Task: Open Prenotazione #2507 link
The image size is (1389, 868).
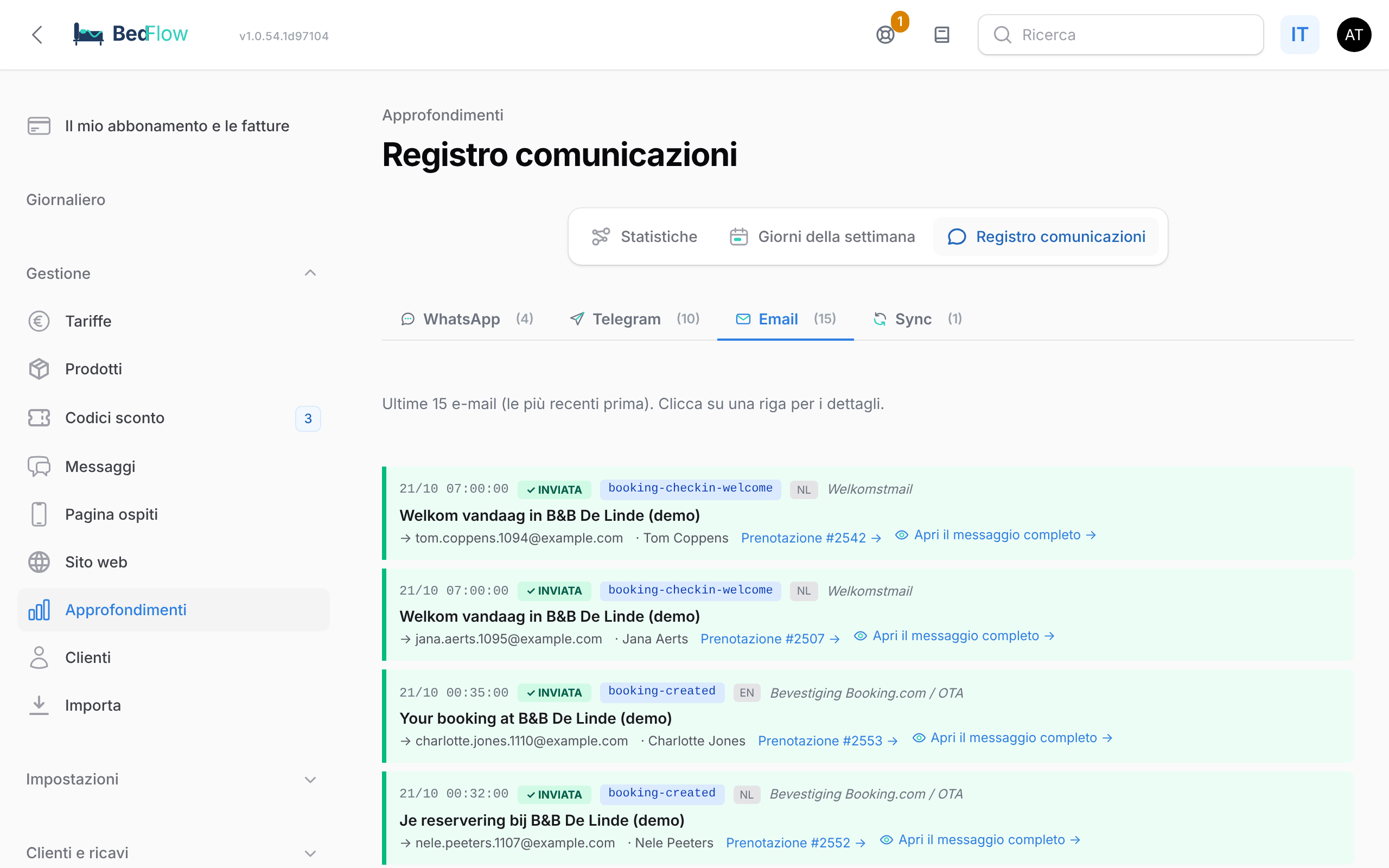Action: point(770,639)
